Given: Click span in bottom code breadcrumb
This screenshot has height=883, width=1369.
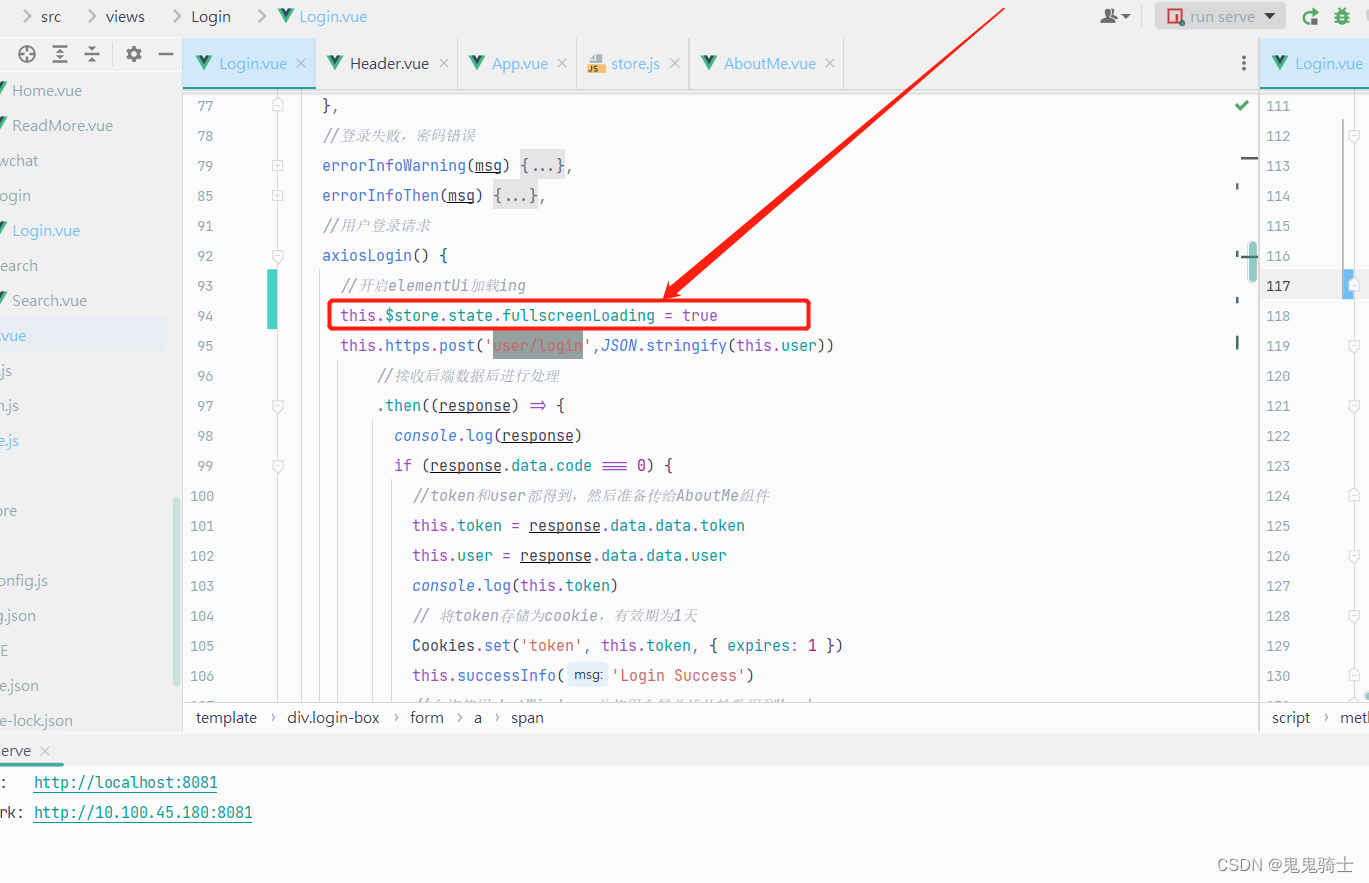Looking at the screenshot, I should (x=527, y=717).
